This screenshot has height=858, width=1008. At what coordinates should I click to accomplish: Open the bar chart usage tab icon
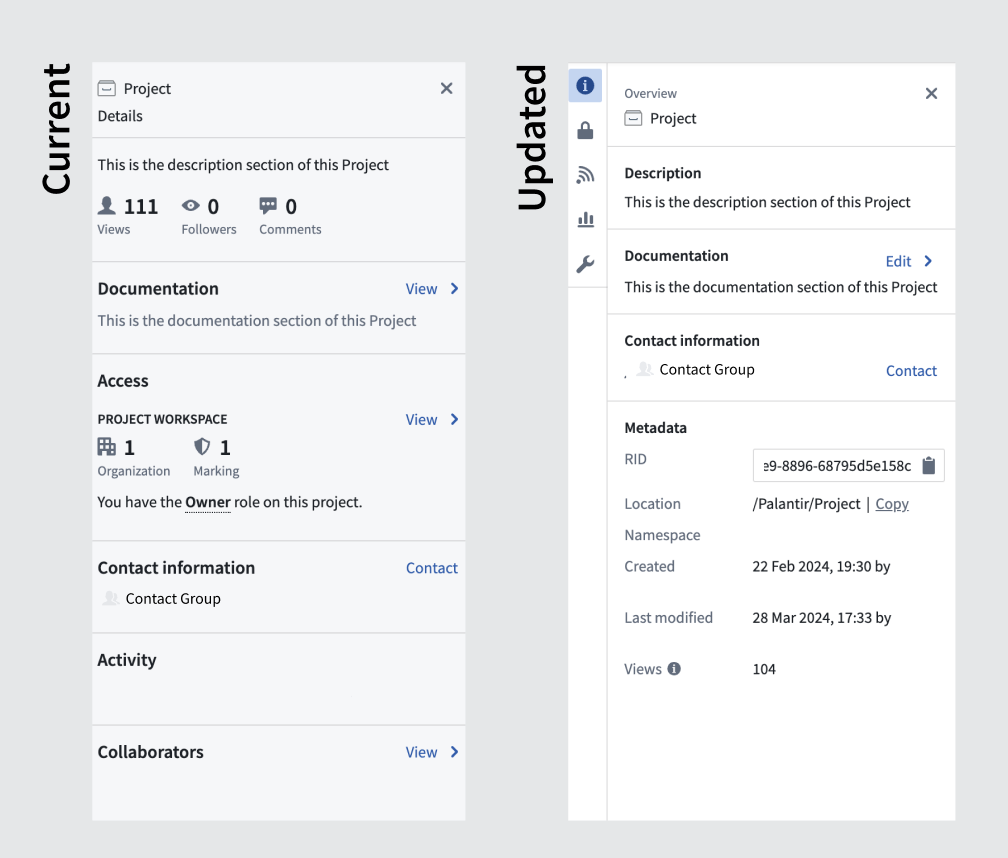[x=586, y=219]
